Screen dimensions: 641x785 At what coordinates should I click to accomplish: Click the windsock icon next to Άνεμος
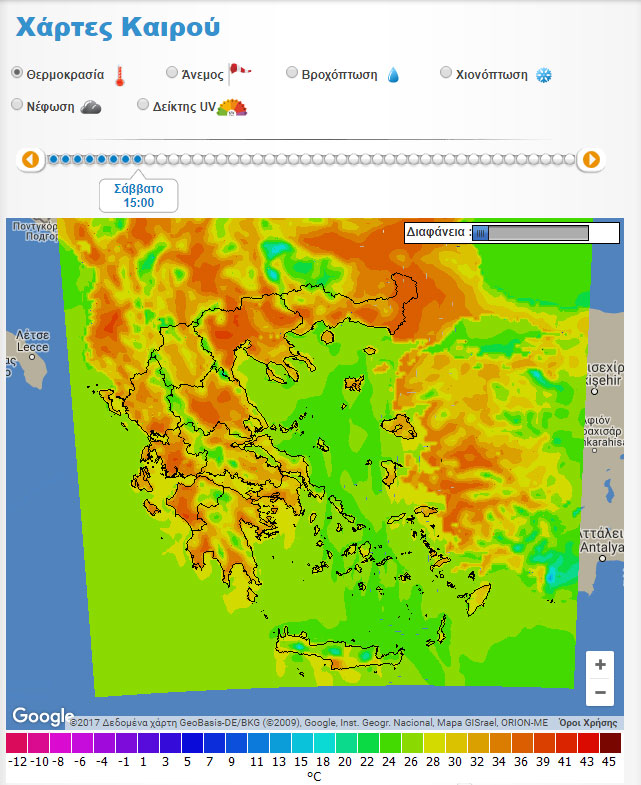240,72
